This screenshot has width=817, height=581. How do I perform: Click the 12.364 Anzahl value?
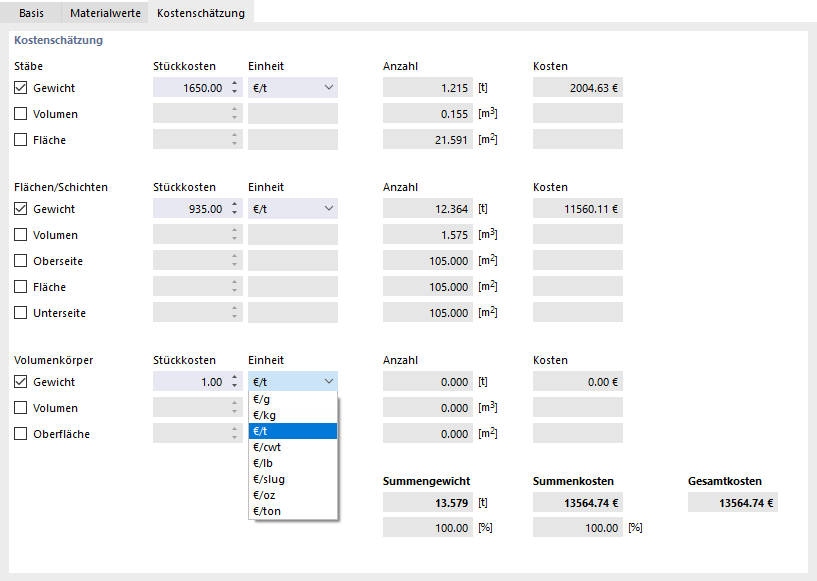[428, 208]
